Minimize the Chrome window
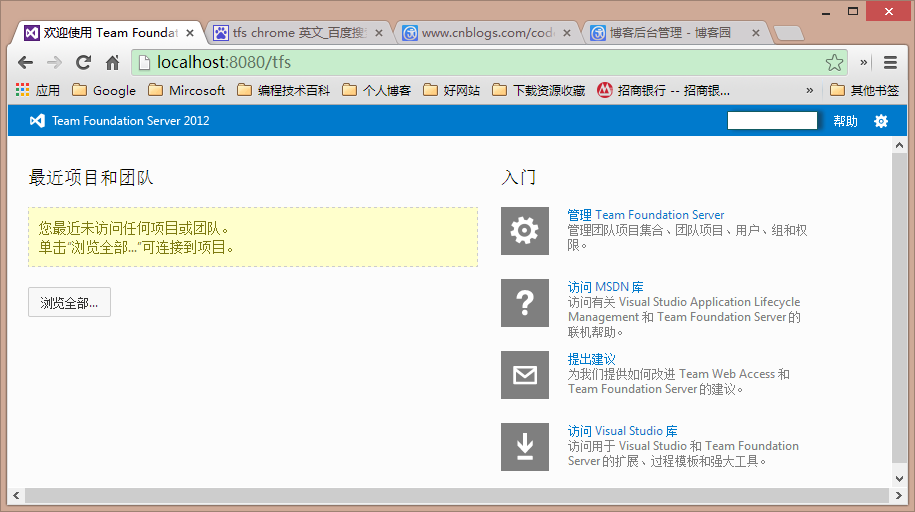This screenshot has width=915, height=512. (826, 12)
